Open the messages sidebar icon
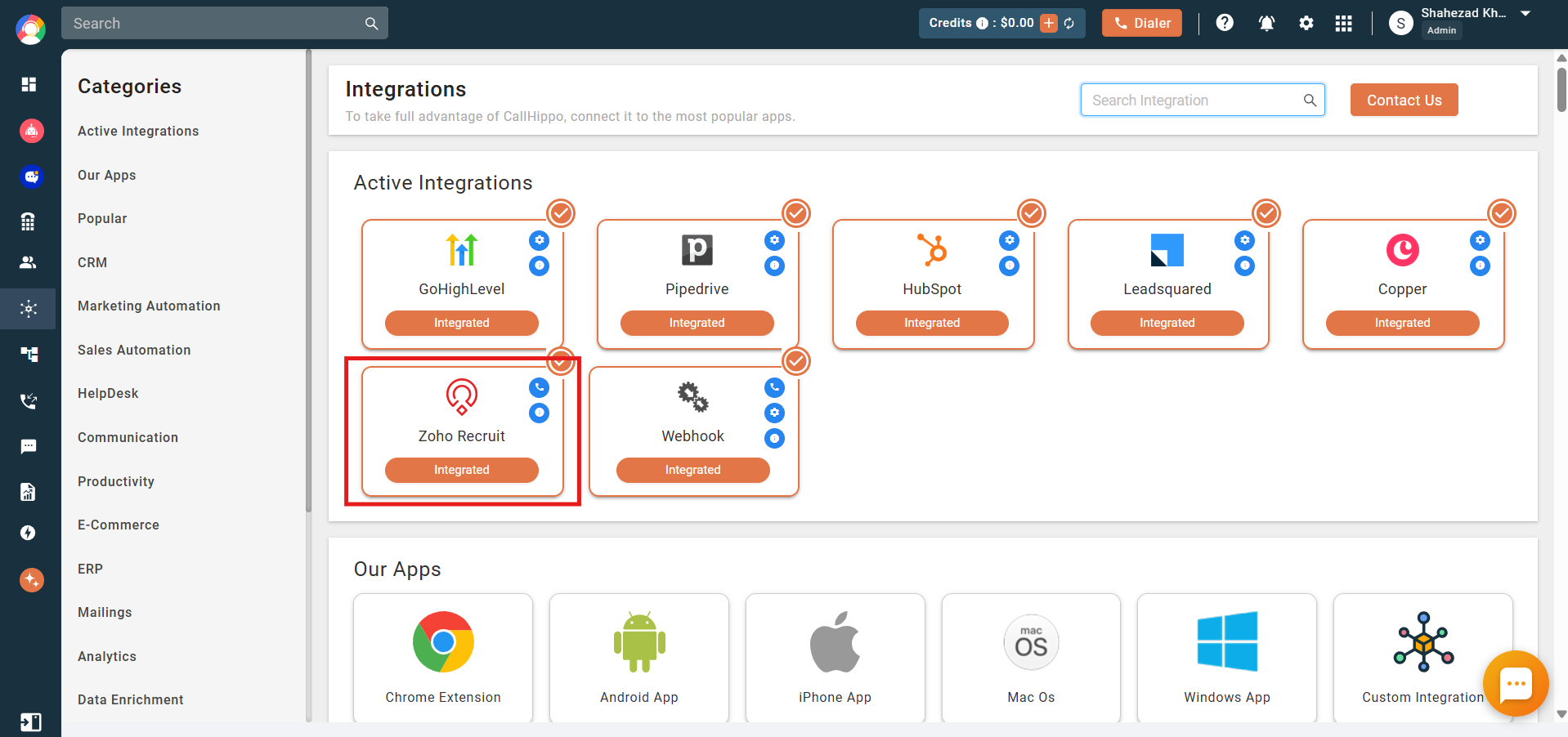This screenshot has height=737, width=1568. click(29, 446)
